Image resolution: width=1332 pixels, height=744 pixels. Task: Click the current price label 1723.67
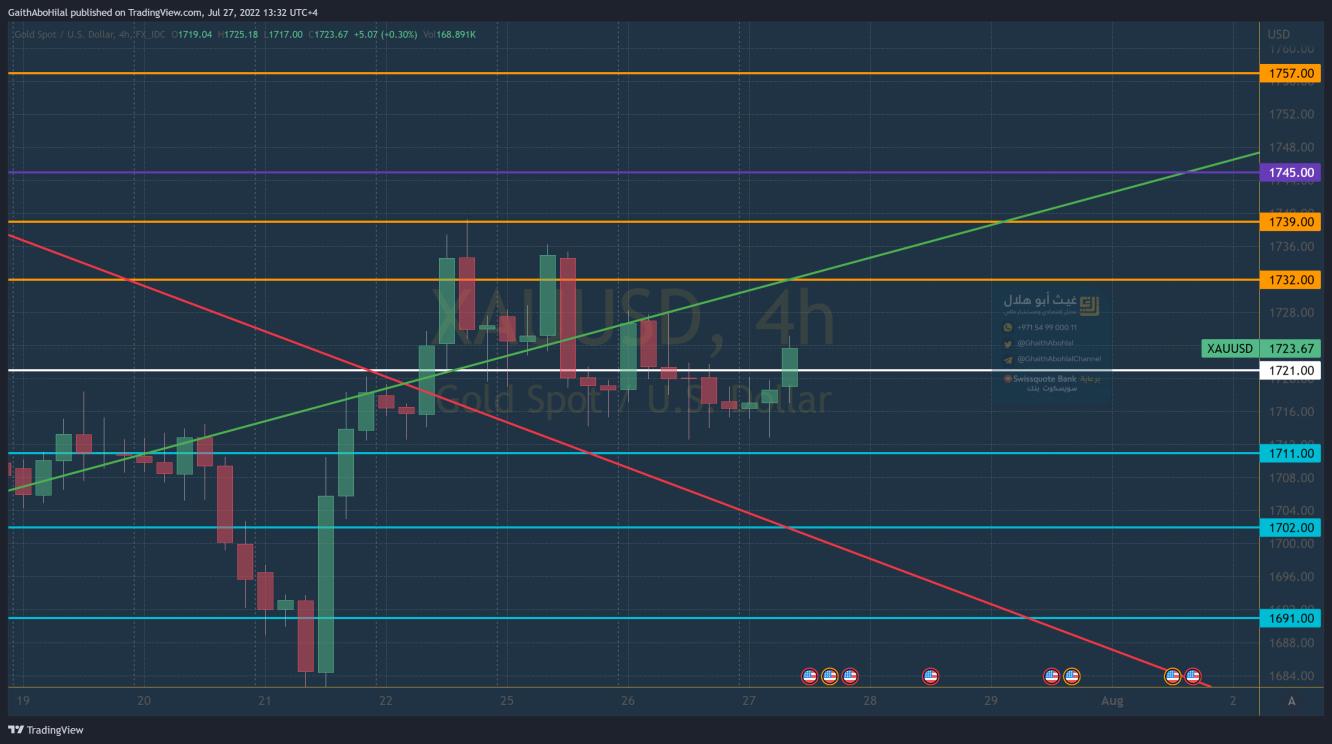(1290, 349)
